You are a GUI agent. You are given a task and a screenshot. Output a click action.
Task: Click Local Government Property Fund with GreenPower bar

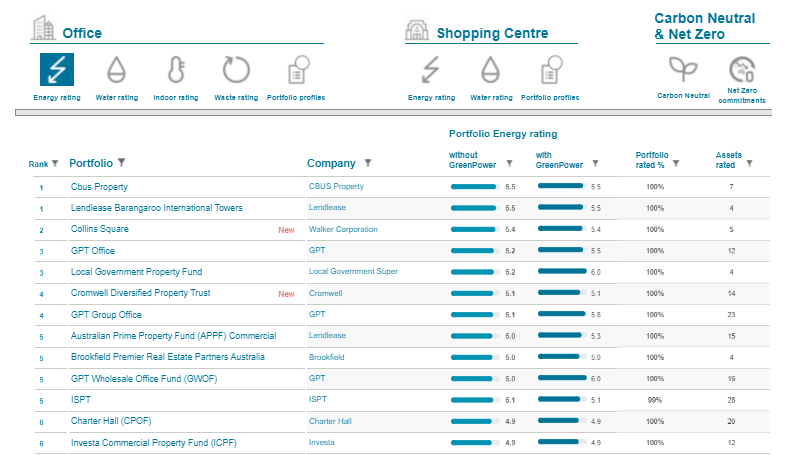pos(560,271)
